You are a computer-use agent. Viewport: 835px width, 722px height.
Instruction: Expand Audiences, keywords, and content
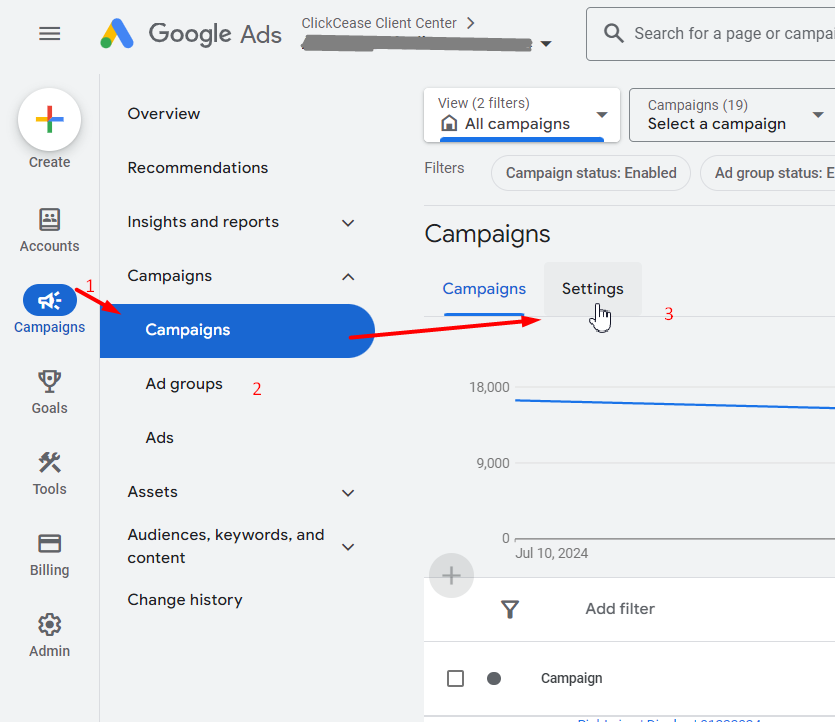[x=348, y=547]
